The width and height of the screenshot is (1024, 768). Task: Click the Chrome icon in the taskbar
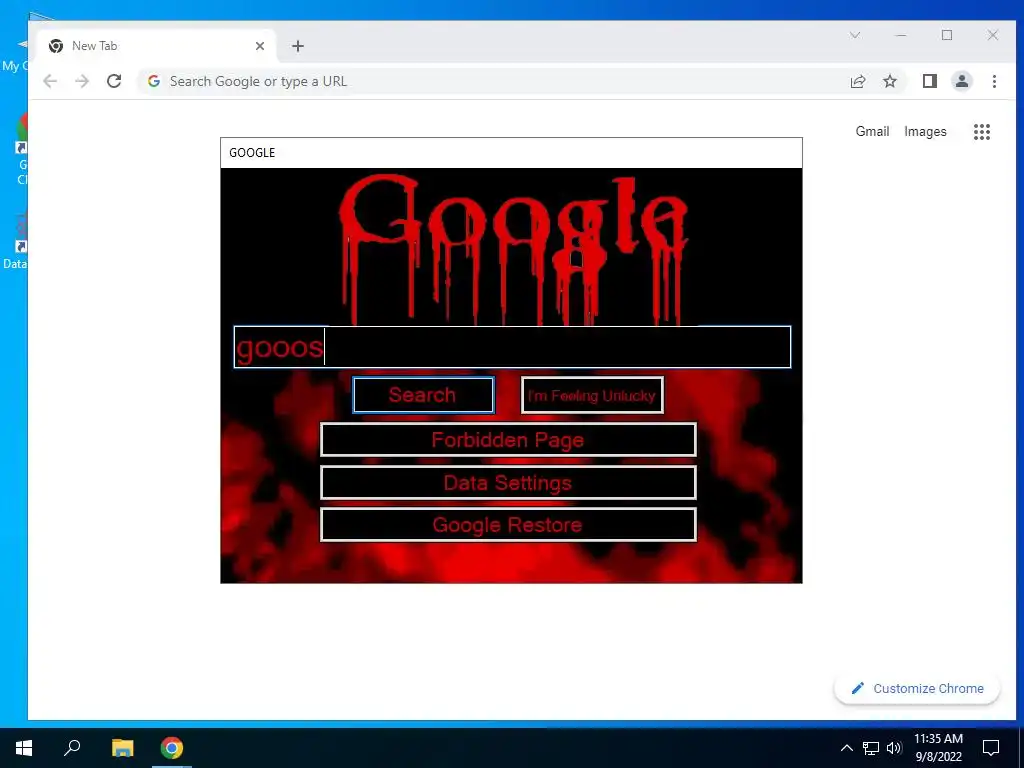[172, 748]
